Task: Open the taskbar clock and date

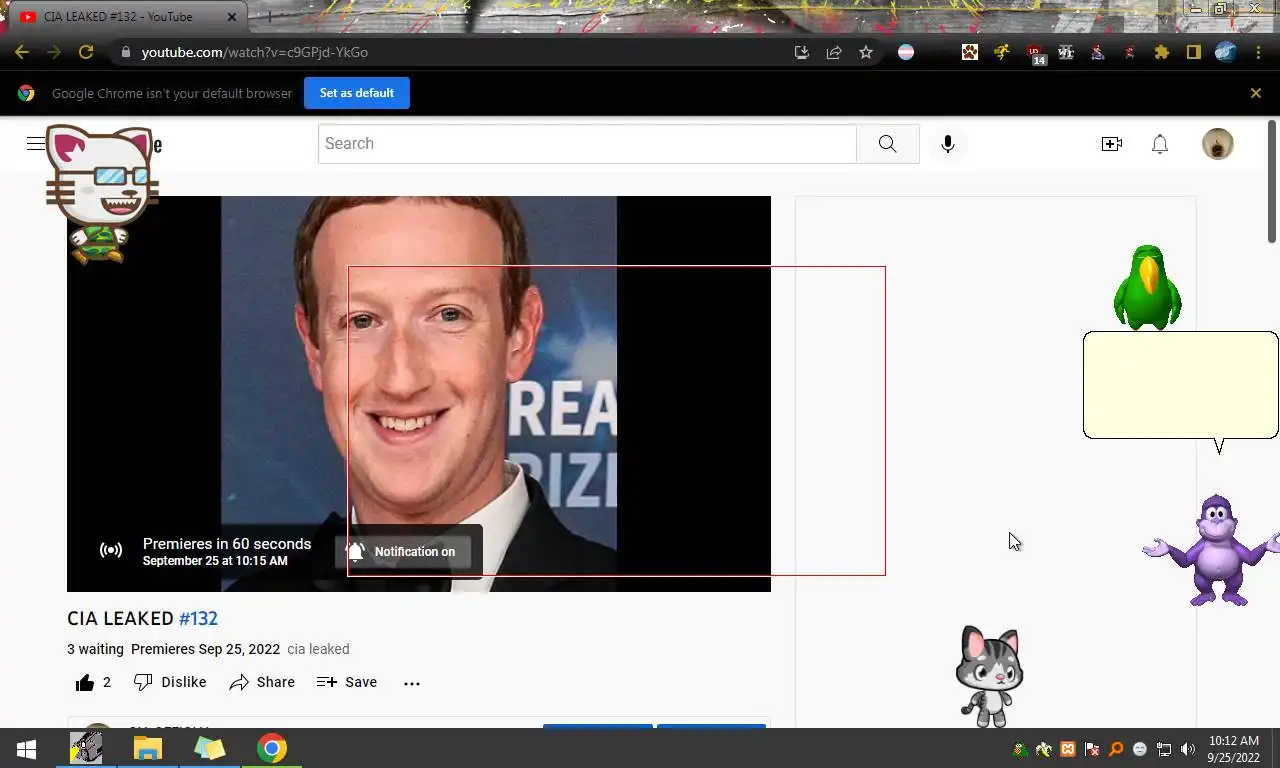Action: coord(1234,749)
